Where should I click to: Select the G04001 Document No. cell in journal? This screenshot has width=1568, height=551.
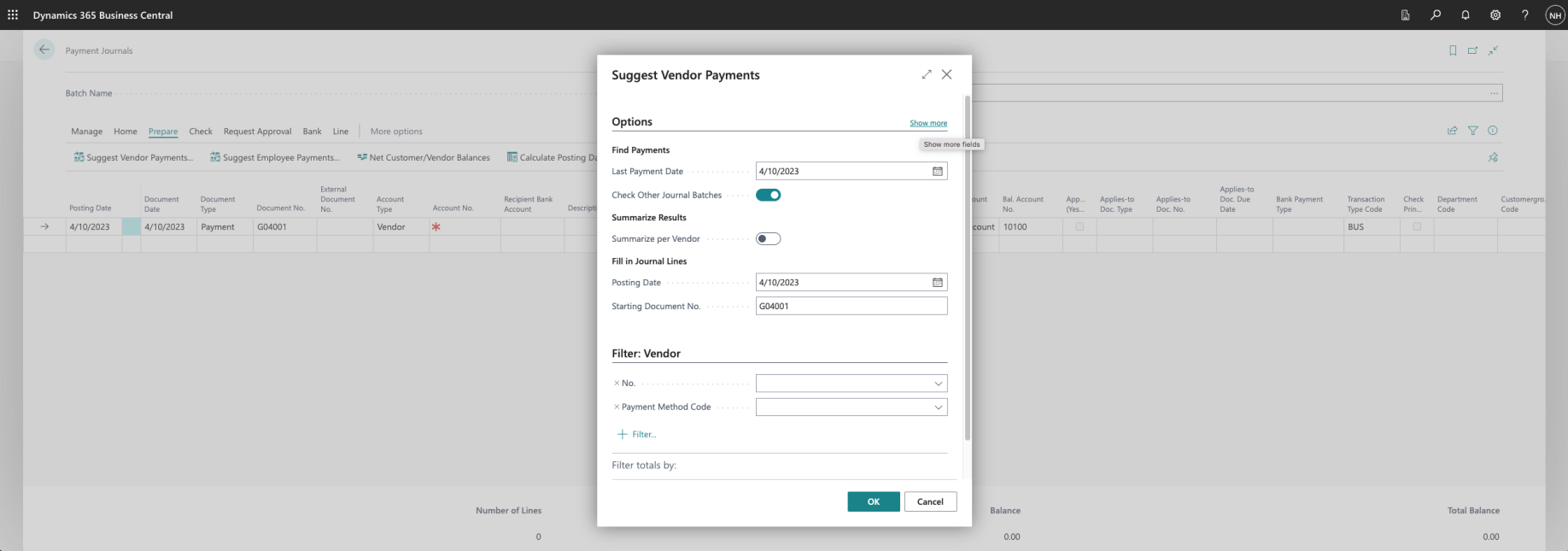click(x=285, y=226)
